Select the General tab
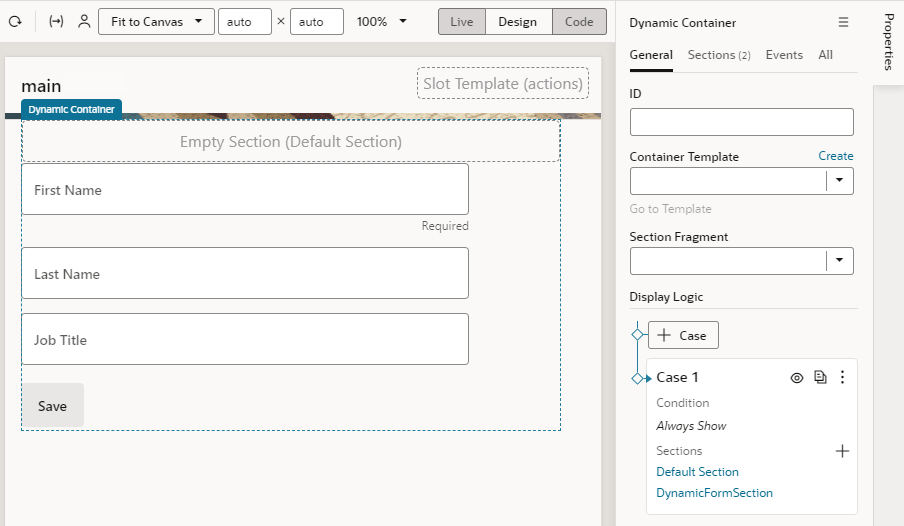 coord(651,55)
